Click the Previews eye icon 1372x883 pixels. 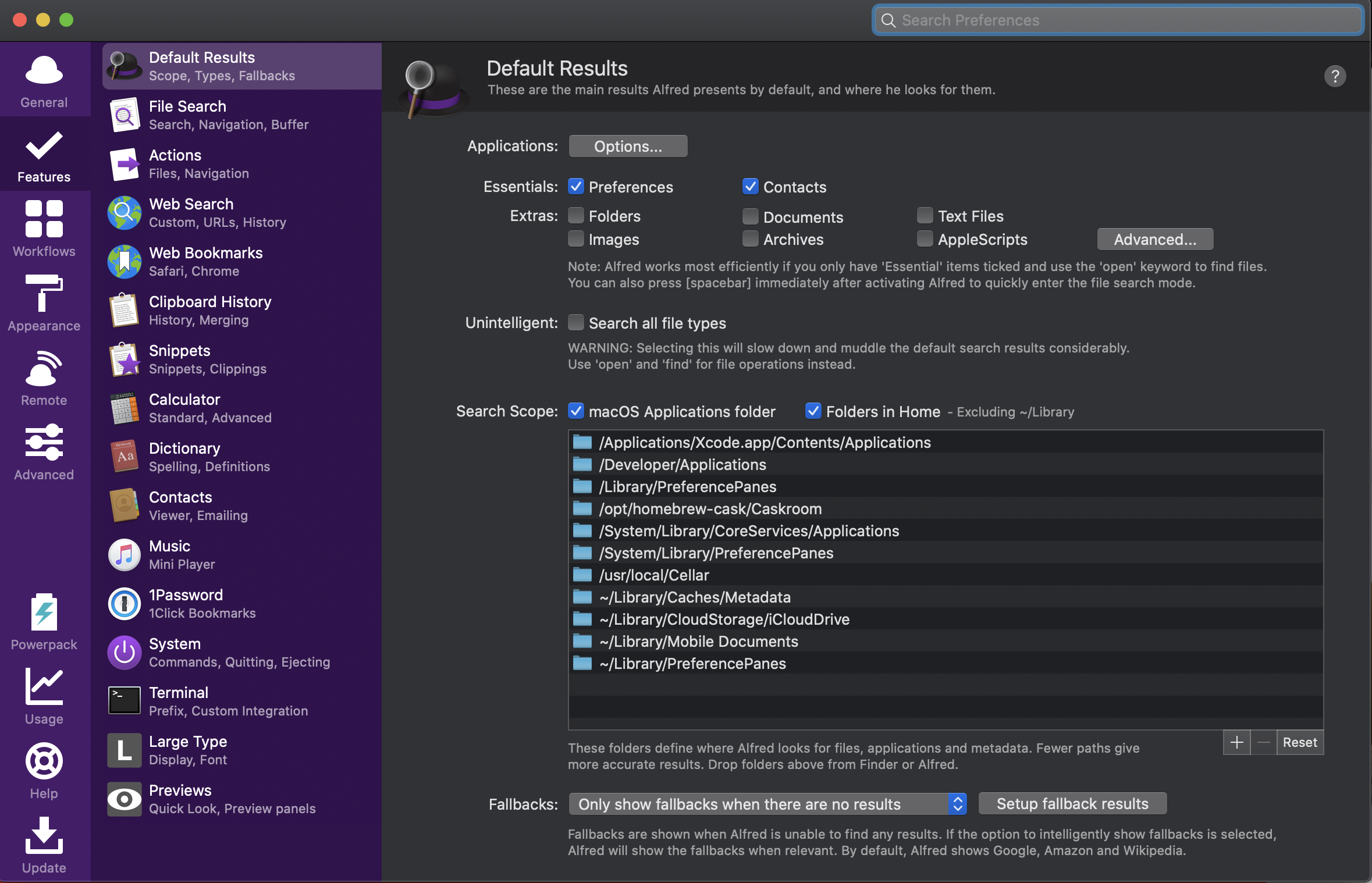pos(125,799)
